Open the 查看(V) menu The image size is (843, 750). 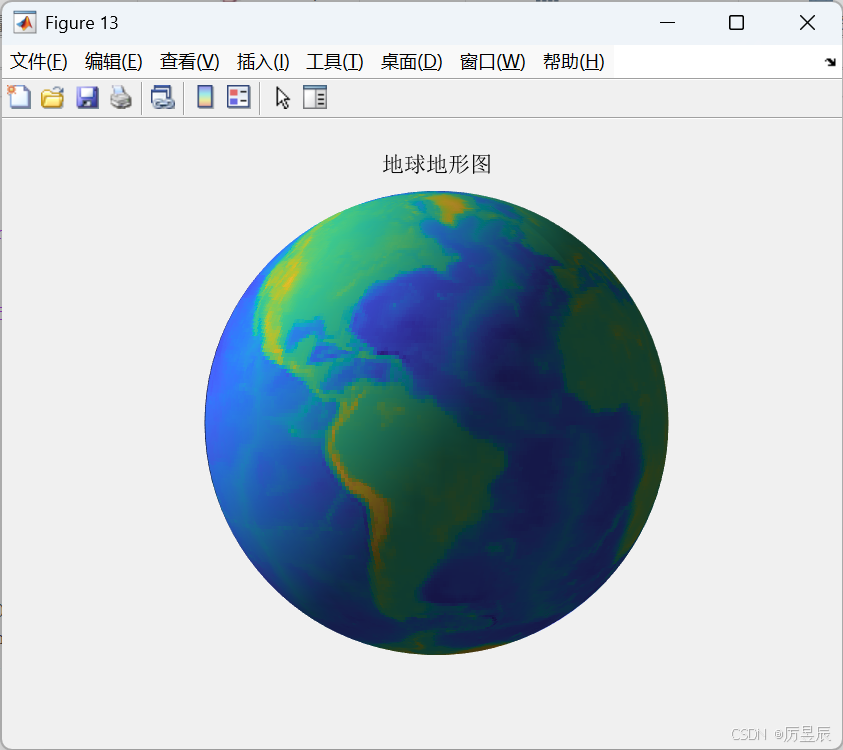pos(189,62)
